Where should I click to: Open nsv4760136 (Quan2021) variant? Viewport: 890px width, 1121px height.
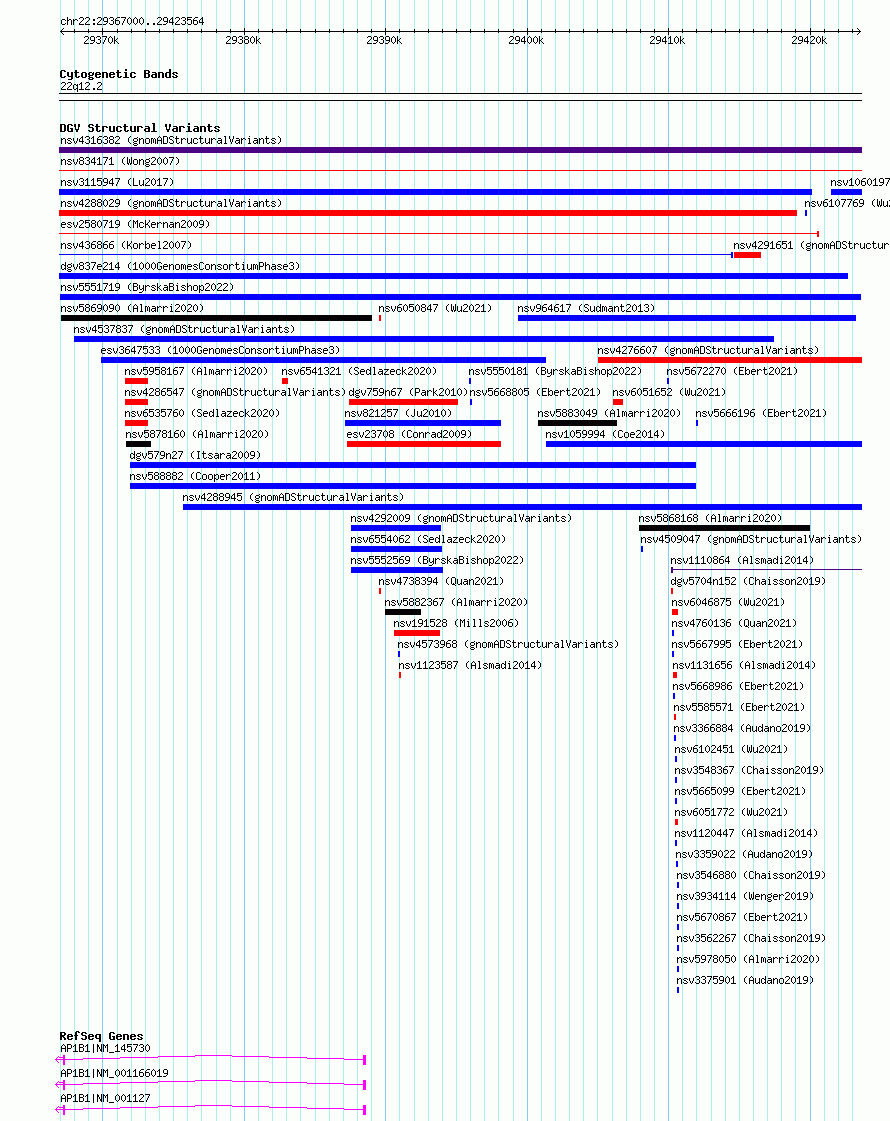point(734,623)
